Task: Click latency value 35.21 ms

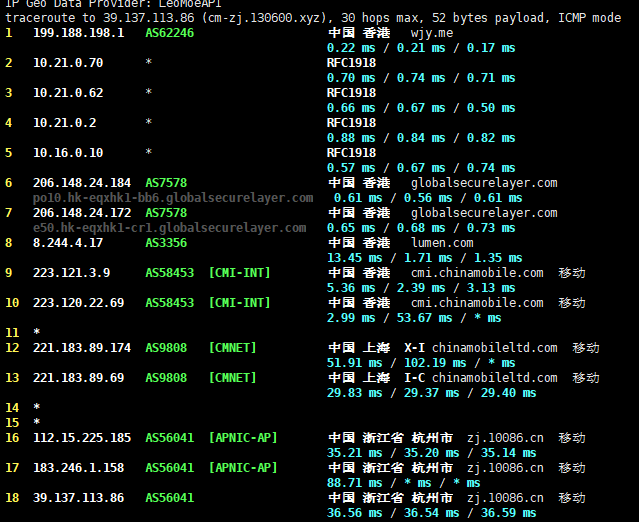Action: (x=355, y=453)
